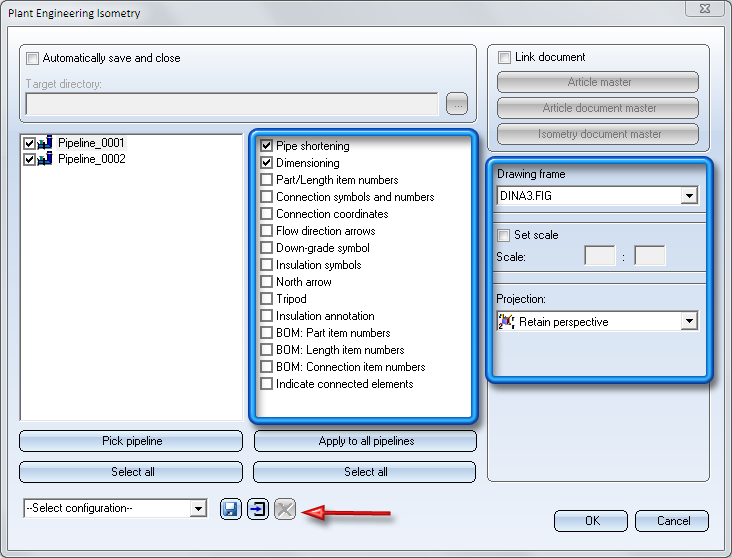
Task: Click the Article master button
Action: tap(598, 82)
